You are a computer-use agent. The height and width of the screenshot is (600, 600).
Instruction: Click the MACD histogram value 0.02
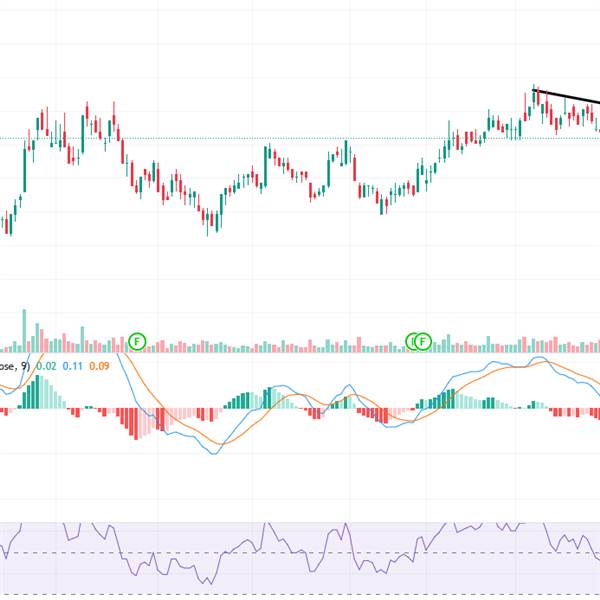coord(46,366)
